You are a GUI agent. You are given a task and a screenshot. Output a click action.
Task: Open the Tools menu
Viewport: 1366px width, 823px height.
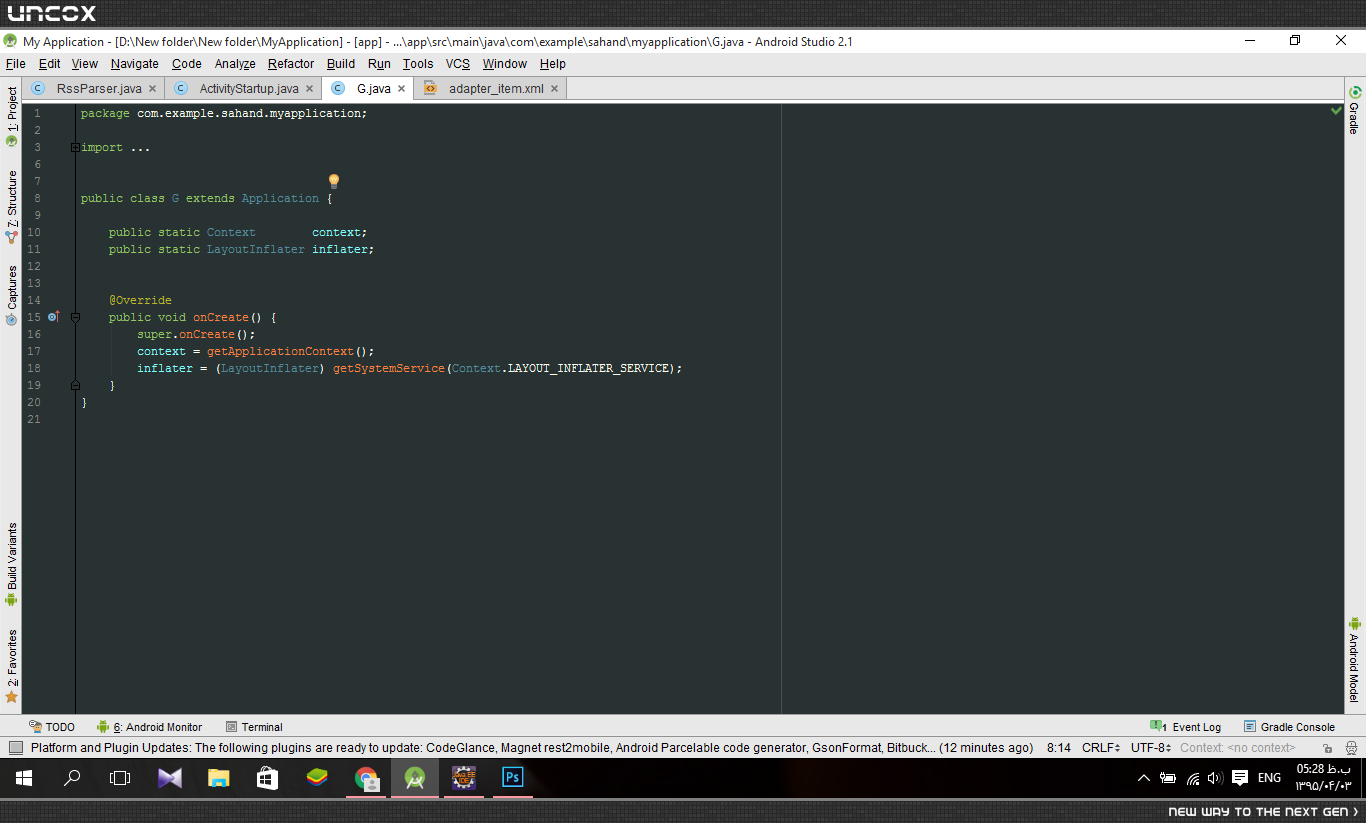pyautogui.click(x=418, y=64)
